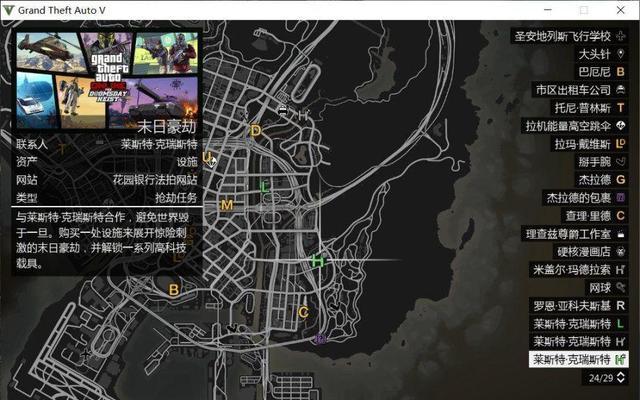Viewport: 640px width, 400px height.
Task: Choose the 杰拉德 G legend entry
Action: (601, 180)
